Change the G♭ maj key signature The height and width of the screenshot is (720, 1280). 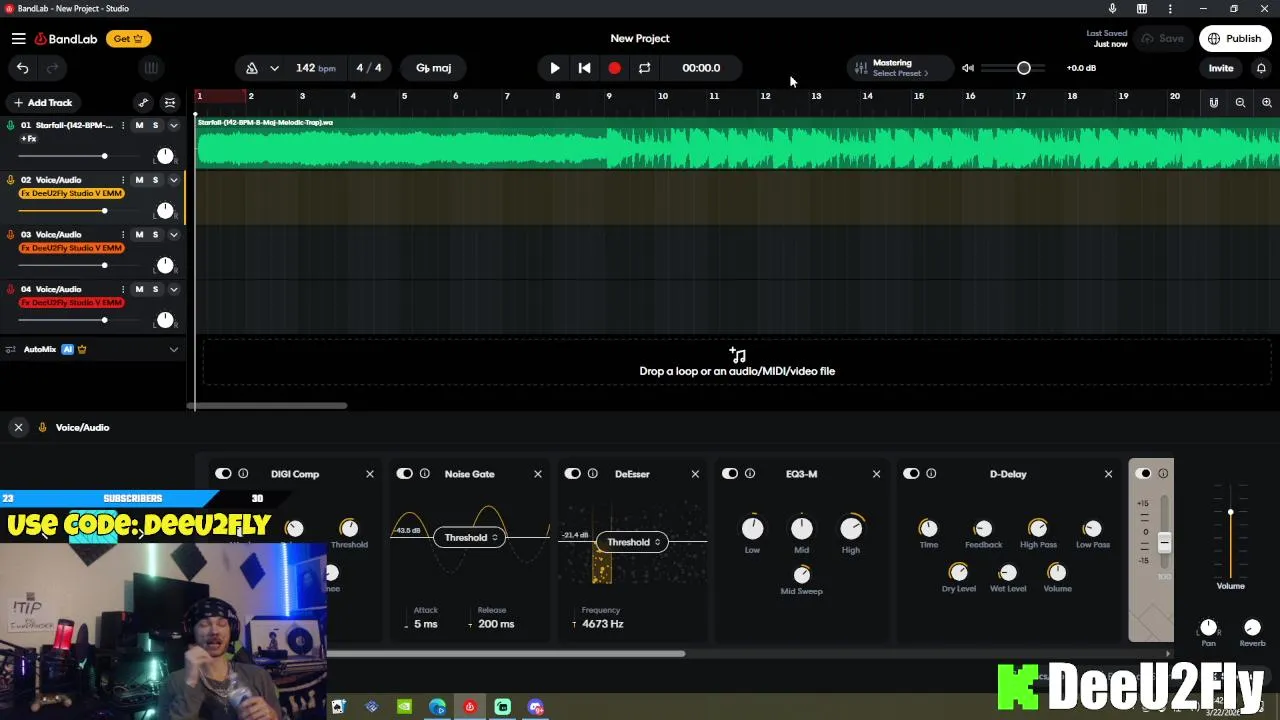coord(434,68)
